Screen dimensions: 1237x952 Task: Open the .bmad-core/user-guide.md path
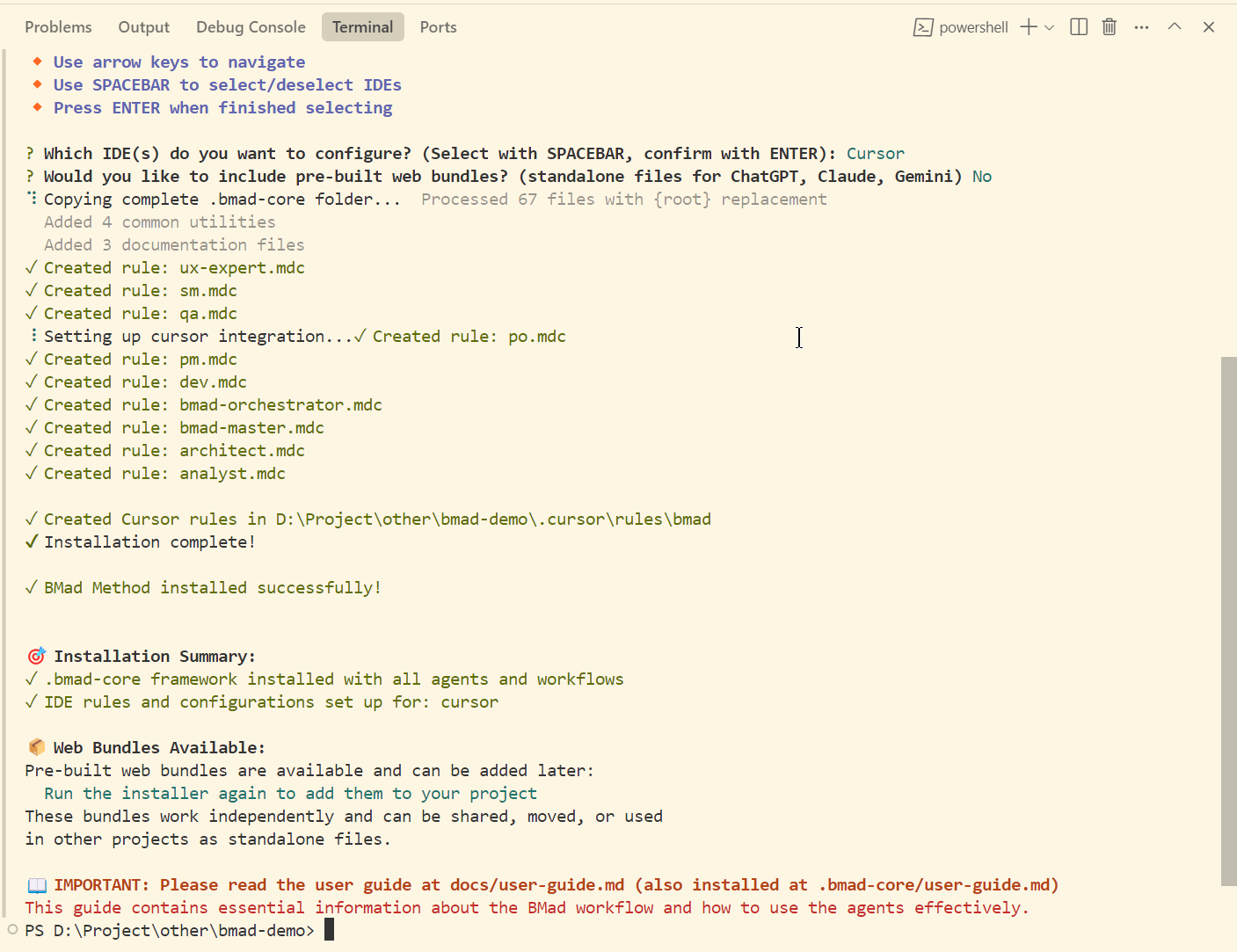[x=934, y=884]
